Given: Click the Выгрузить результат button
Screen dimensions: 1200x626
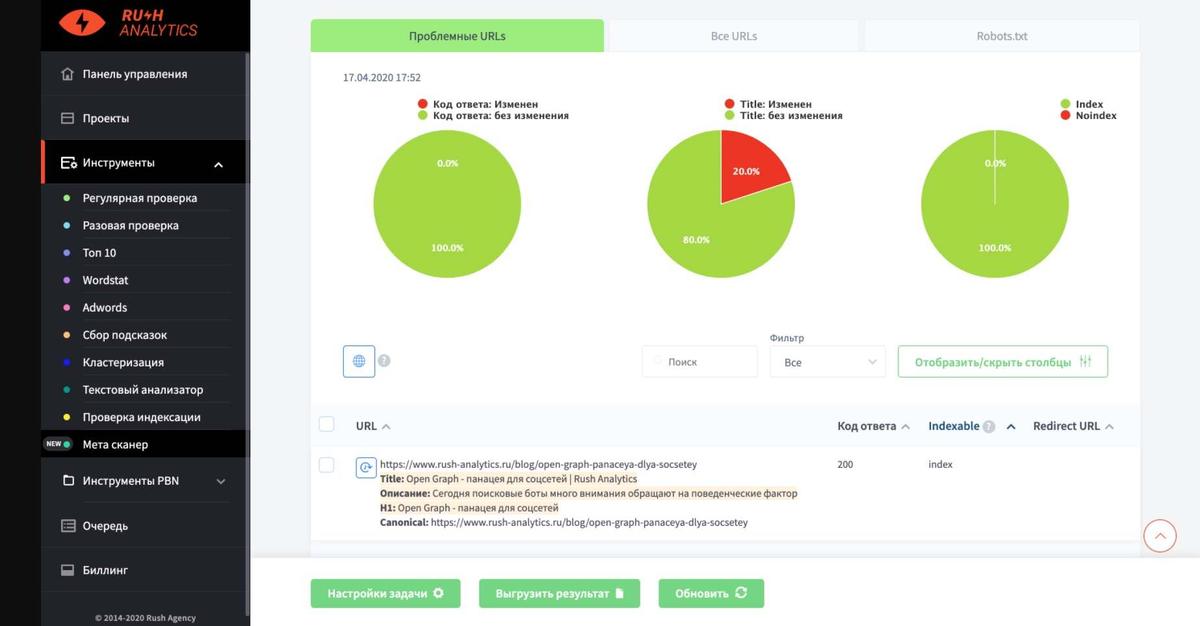Looking at the screenshot, I should [x=559, y=593].
